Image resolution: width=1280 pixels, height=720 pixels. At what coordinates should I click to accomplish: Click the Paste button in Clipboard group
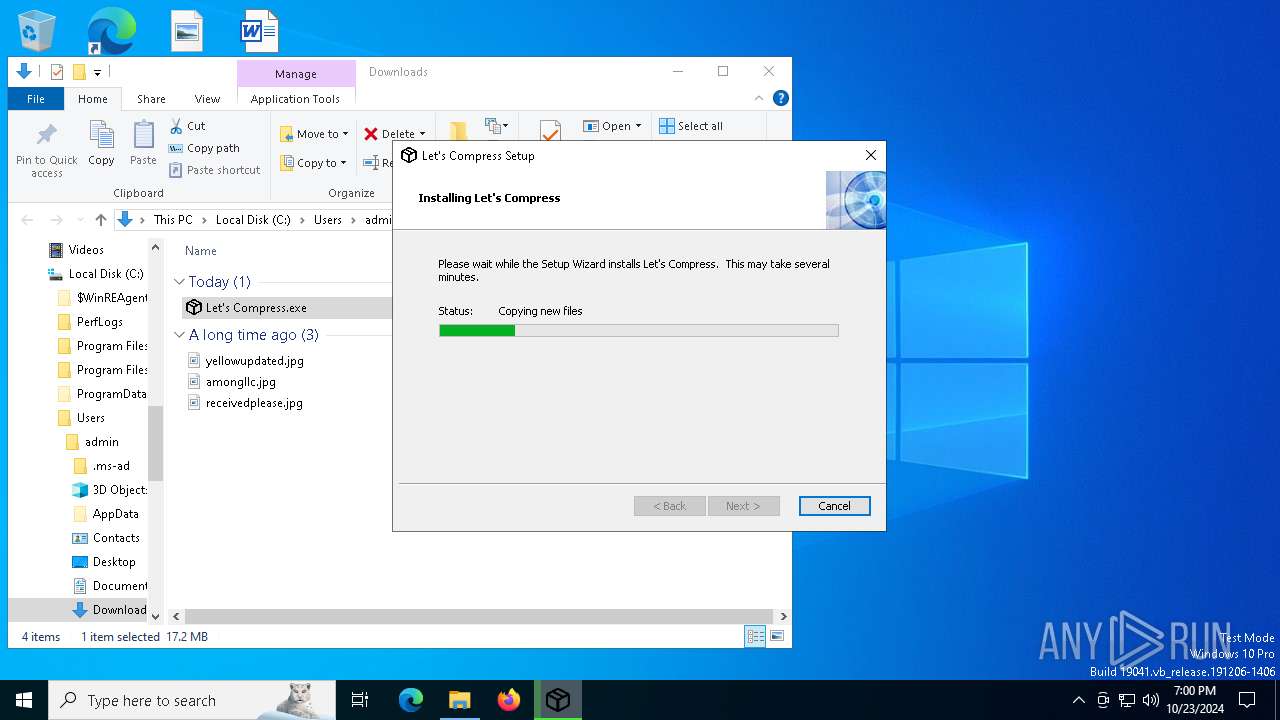[x=143, y=143]
